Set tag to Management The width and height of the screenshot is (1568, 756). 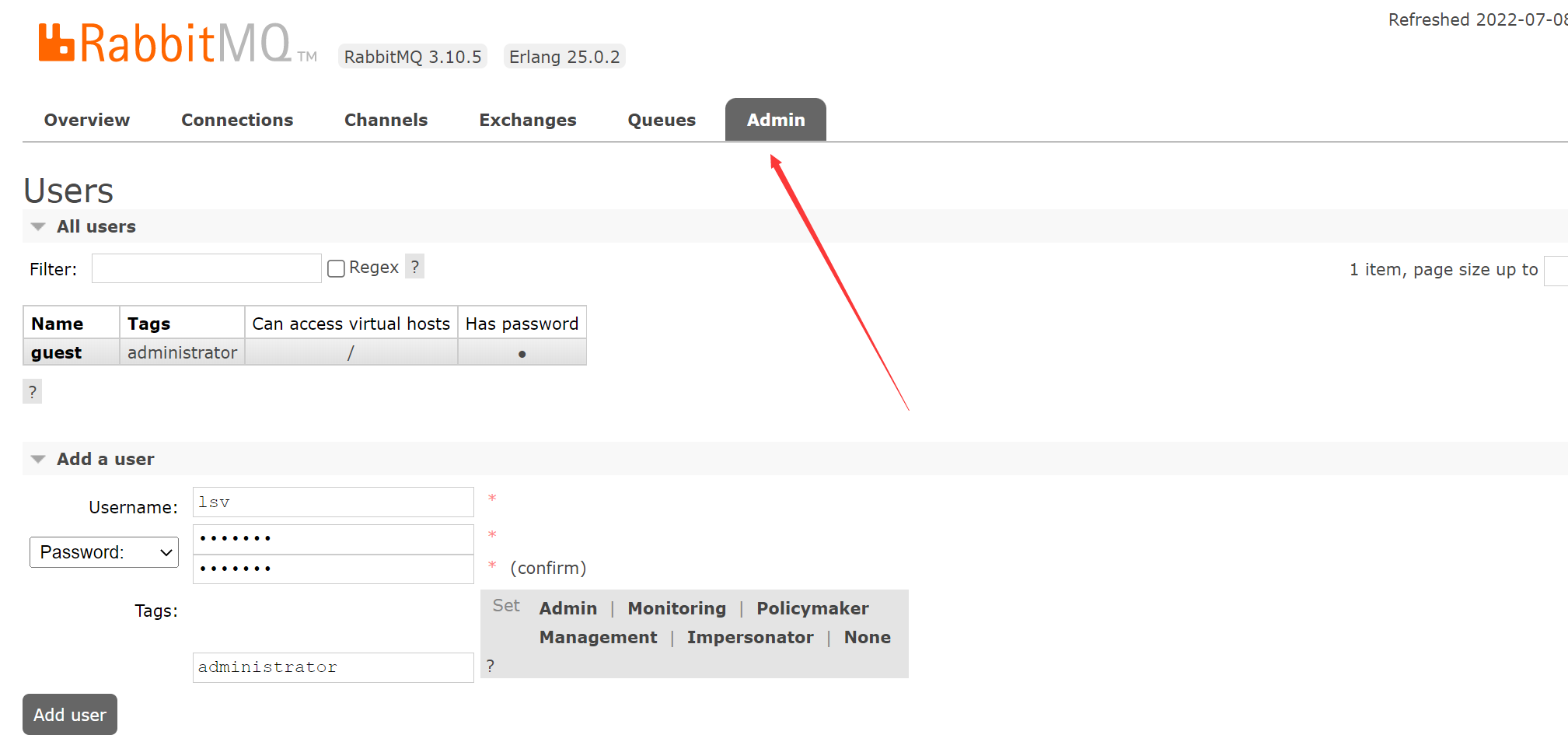pos(599,637)
